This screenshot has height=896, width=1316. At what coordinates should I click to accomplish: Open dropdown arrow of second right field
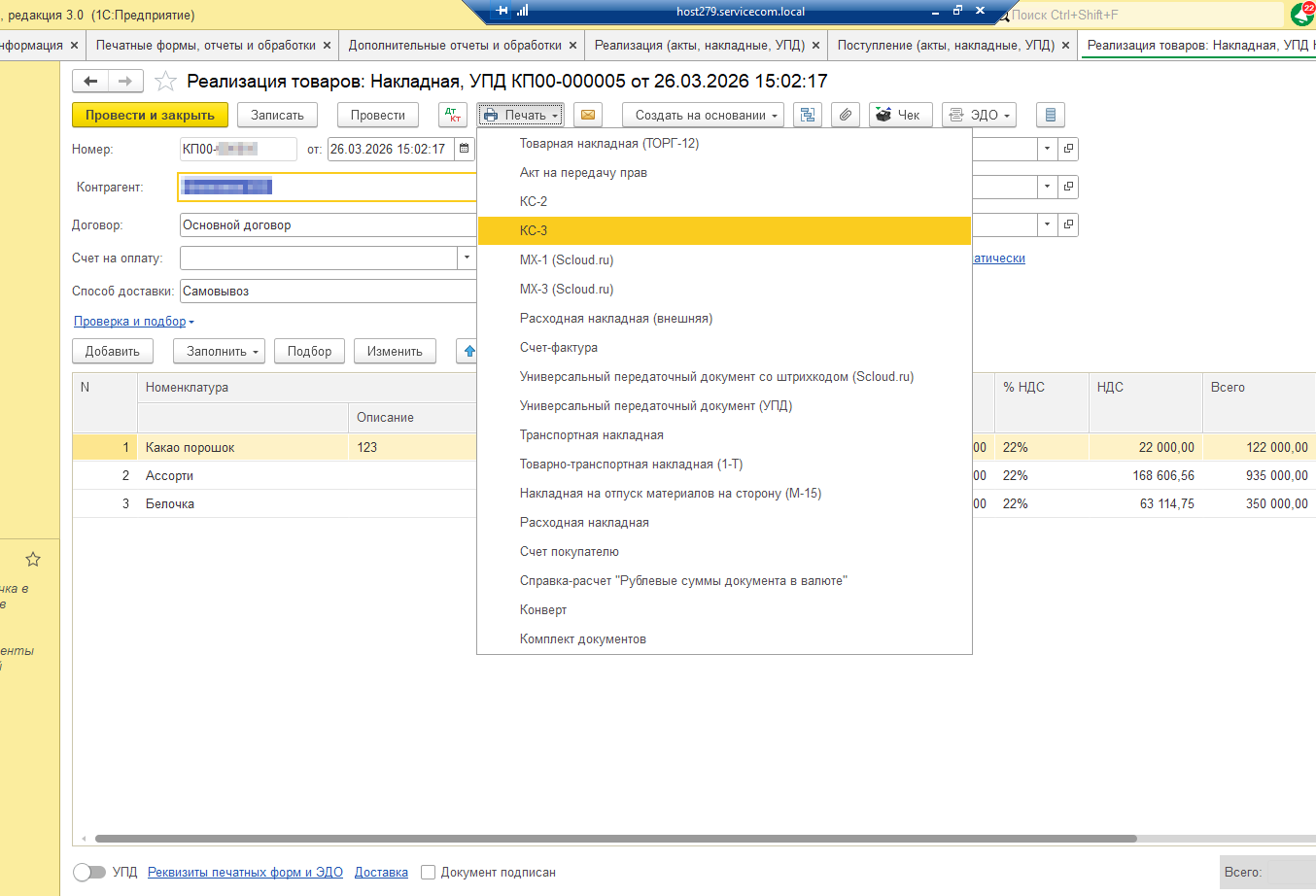[x=1047, y=187]
